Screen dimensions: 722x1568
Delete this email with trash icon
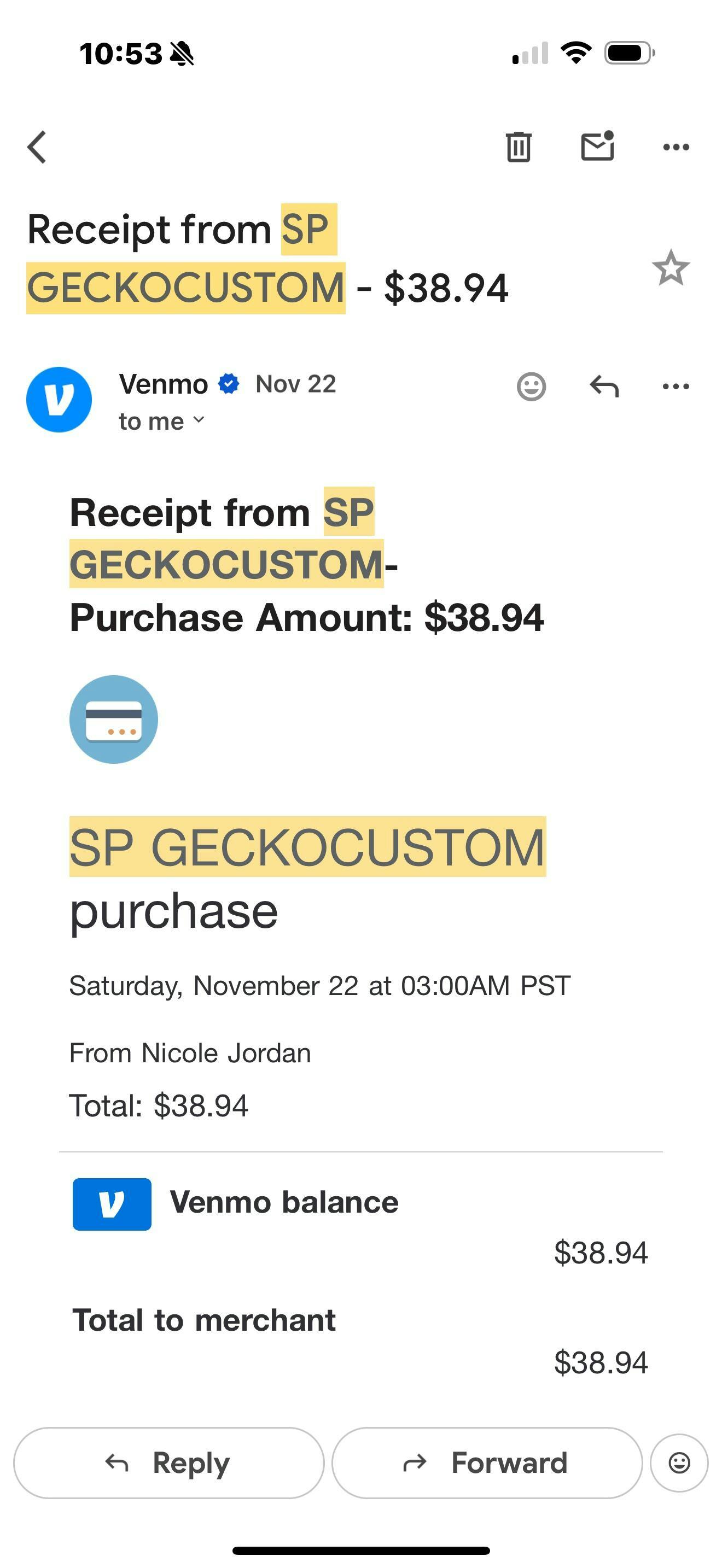point(518,147)
